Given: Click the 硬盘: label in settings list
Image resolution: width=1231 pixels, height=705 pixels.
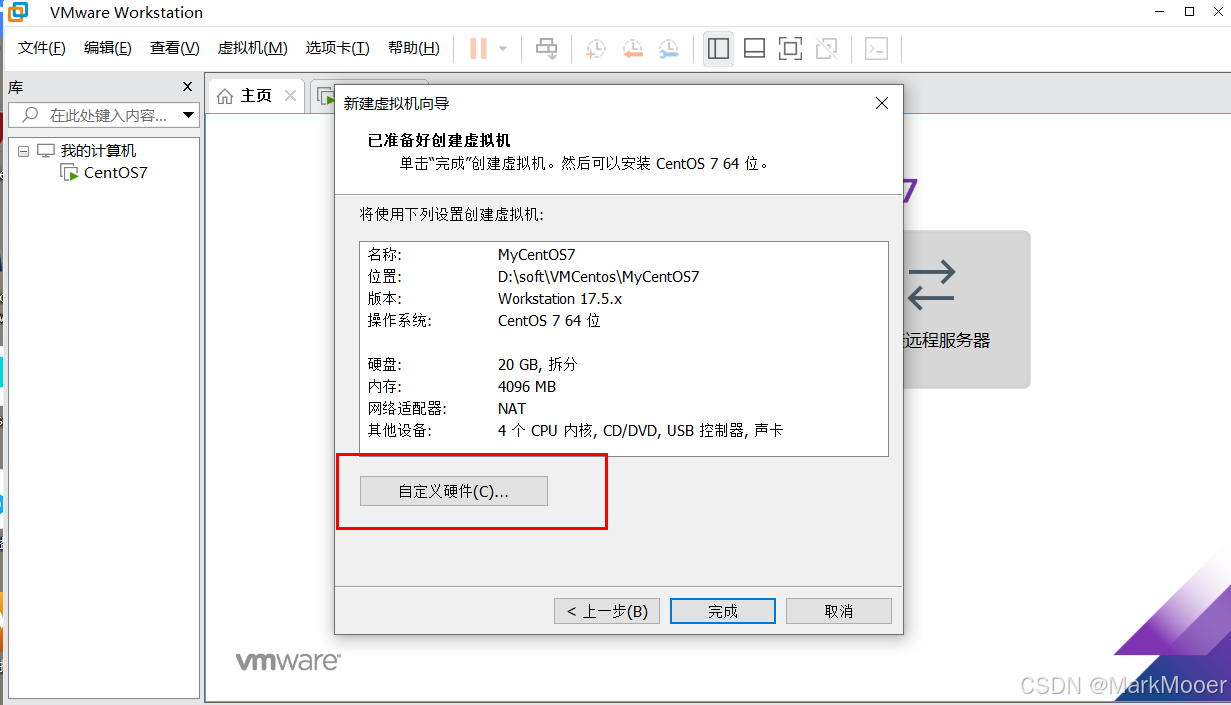Looking at the screenshot, I should click(x=384, y=365).
